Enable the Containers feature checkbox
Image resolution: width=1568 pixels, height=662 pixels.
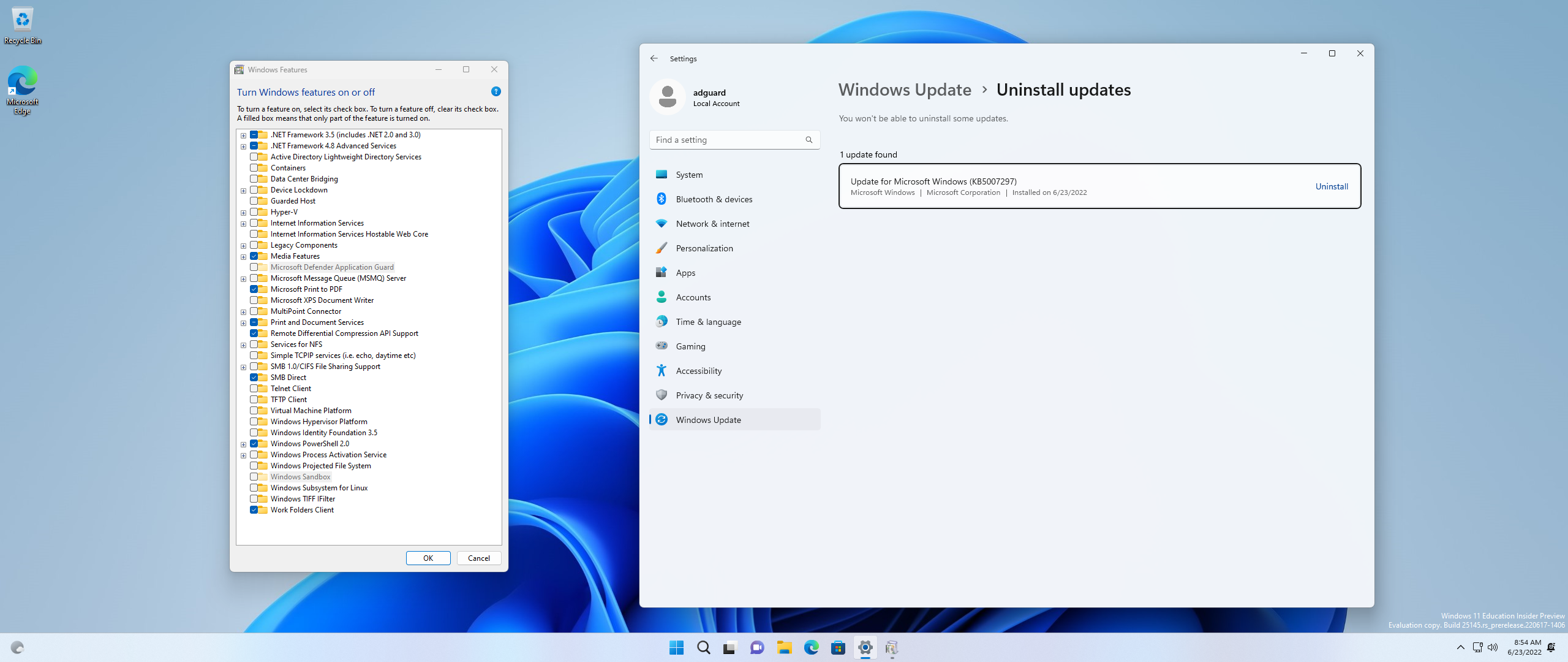click(254, 167)
